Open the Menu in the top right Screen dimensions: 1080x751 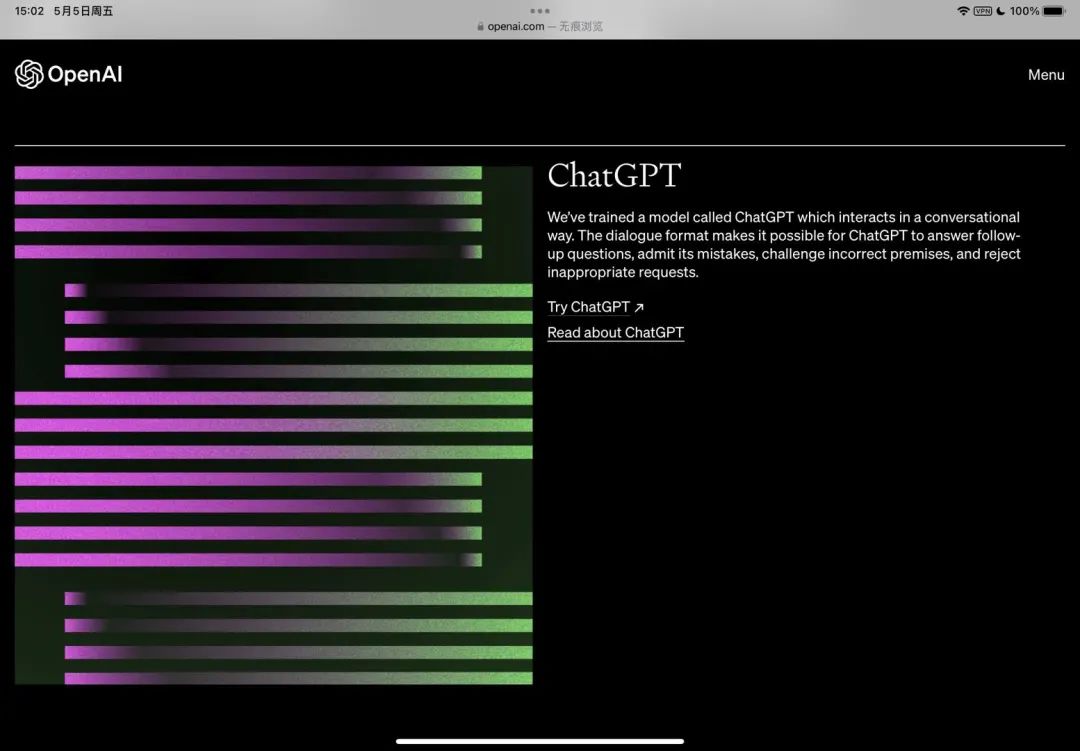[1046, 74]
